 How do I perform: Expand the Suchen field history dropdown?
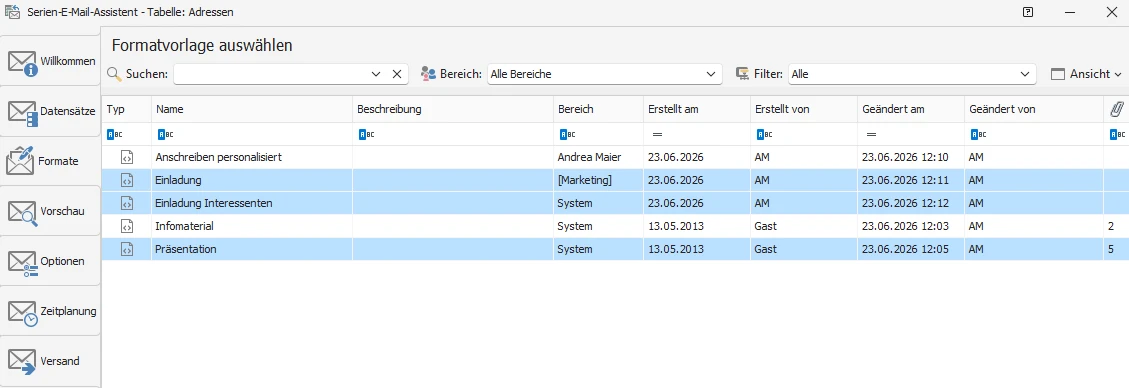pos(376,73)
